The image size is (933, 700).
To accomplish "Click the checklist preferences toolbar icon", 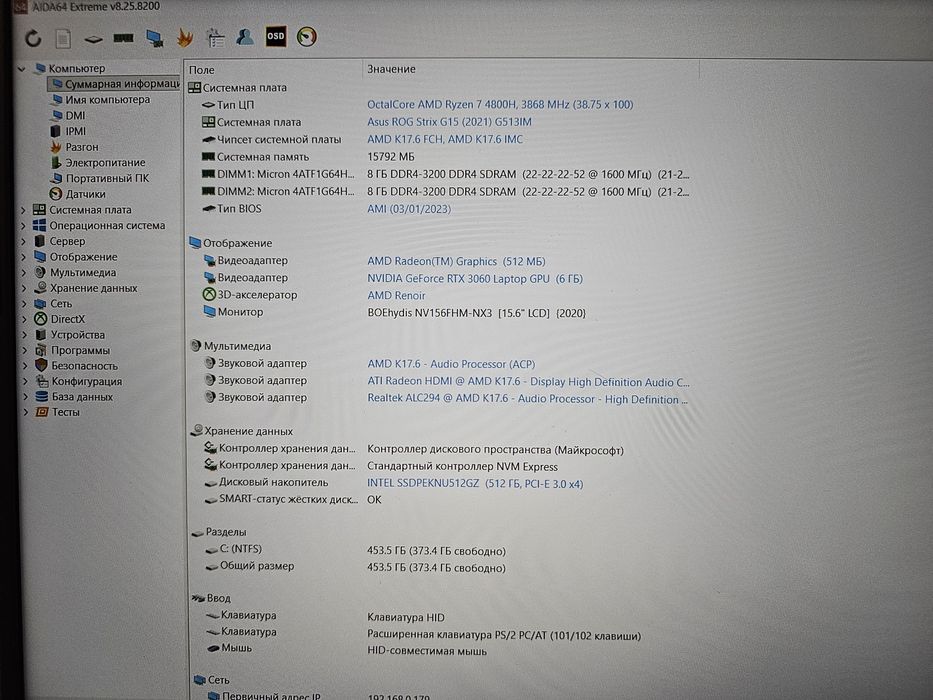I will pos(215,38).
